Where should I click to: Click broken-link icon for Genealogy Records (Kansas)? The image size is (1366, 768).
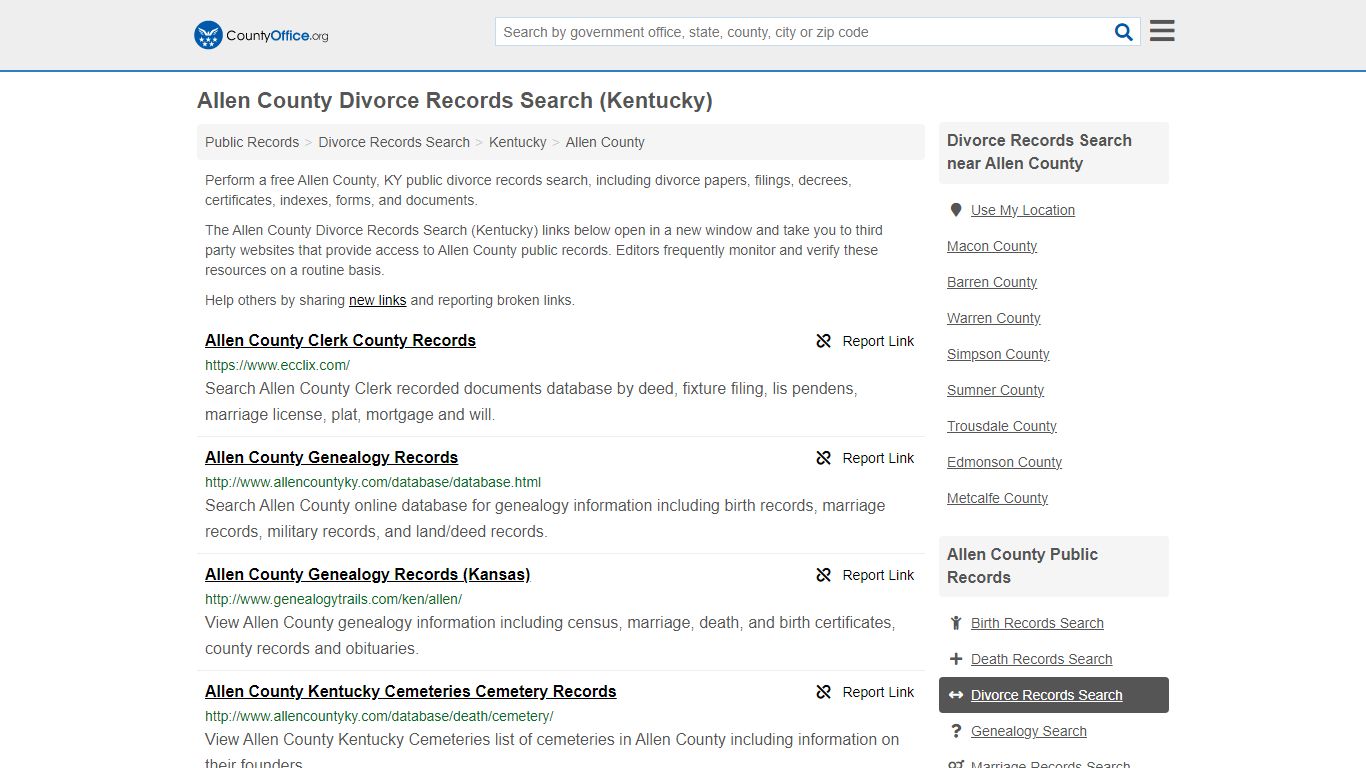tap(824, 575)
